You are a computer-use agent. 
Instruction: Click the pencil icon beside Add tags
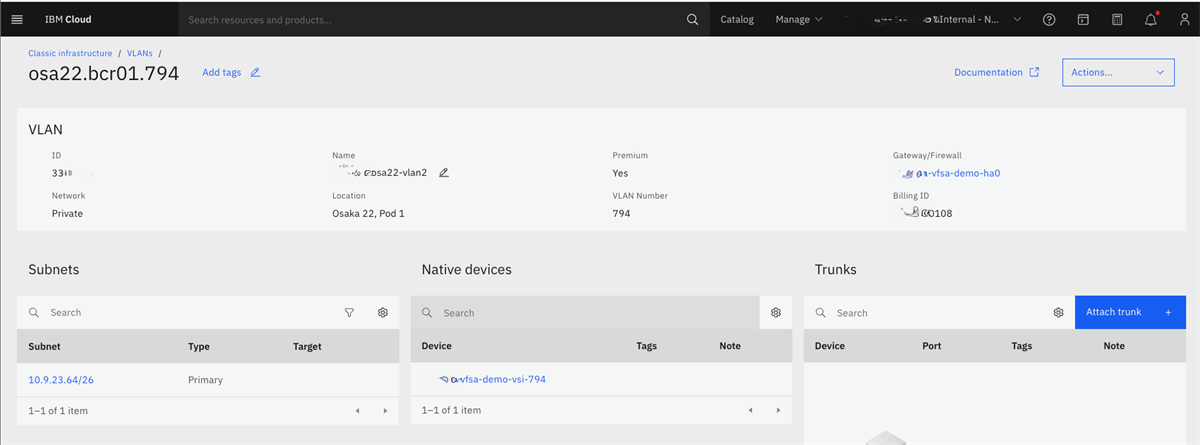[x=256, y=72]
